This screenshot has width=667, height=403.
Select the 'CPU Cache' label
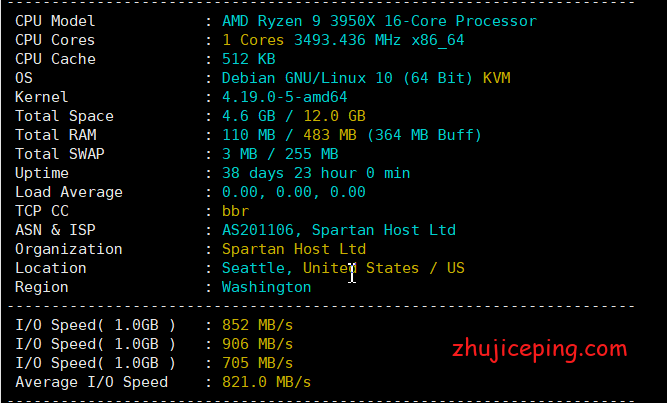[55, 59]
